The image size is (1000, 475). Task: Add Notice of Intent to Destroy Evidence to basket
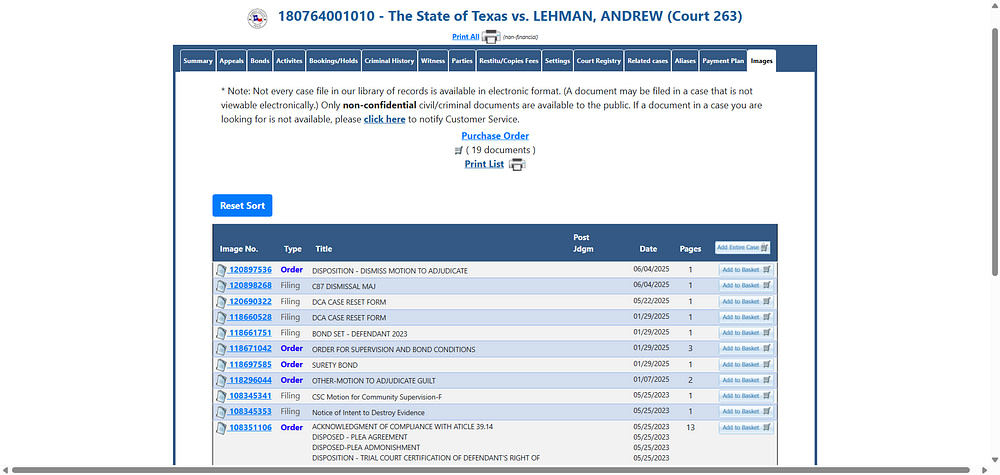(746, 411)
